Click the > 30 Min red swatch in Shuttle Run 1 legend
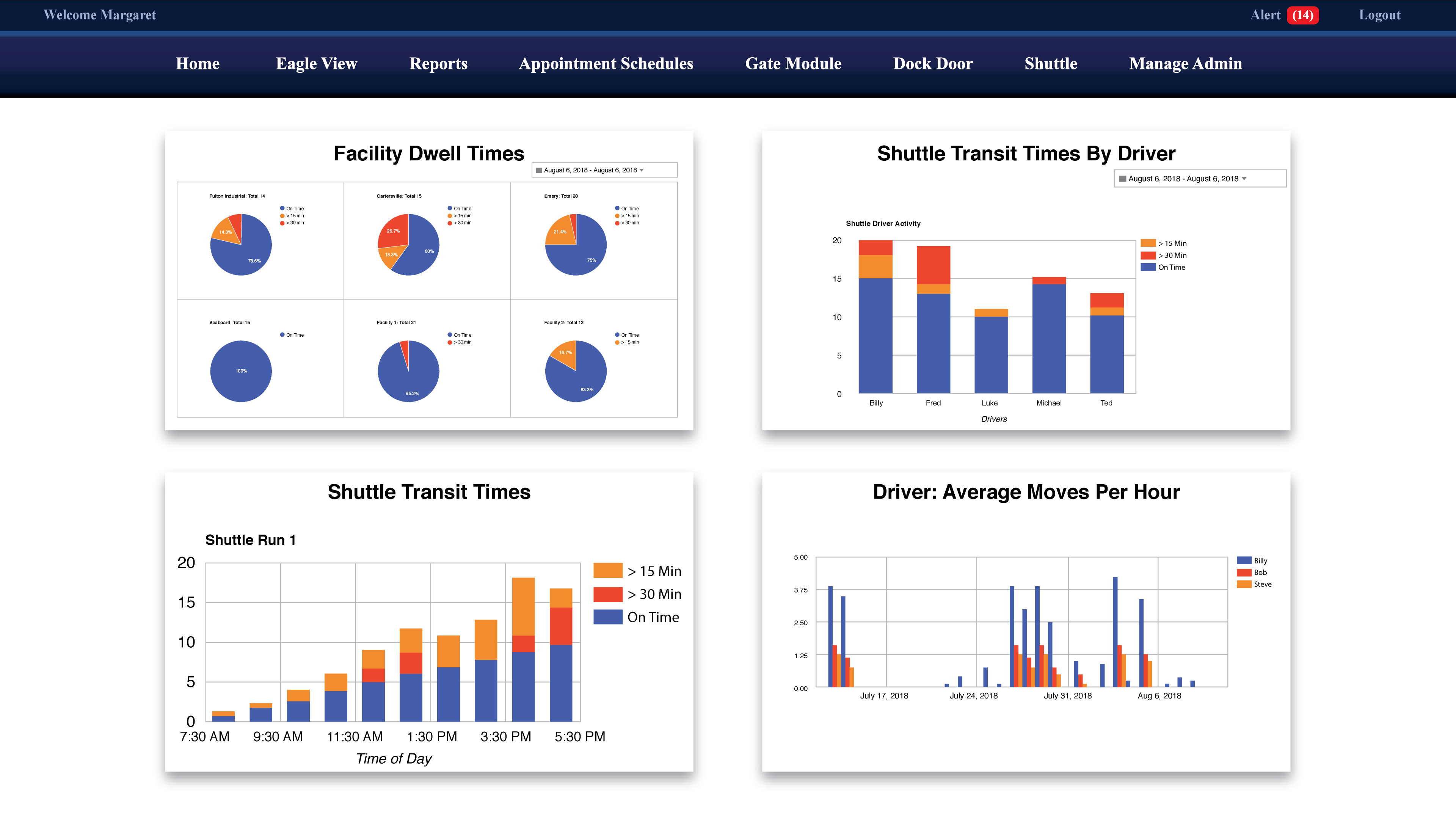This screenshot has width=1456, height=819. click(607, 594)
